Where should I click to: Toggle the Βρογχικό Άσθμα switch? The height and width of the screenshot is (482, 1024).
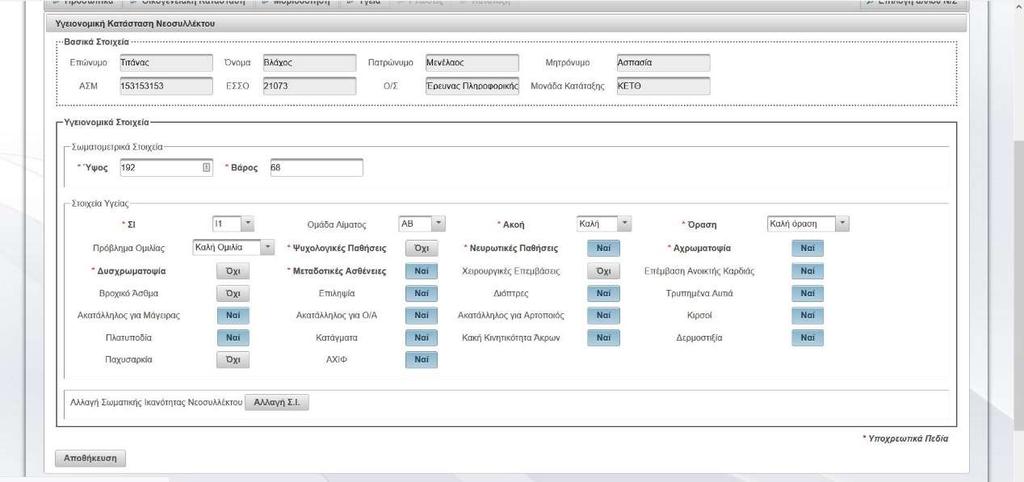pos(232,293)
